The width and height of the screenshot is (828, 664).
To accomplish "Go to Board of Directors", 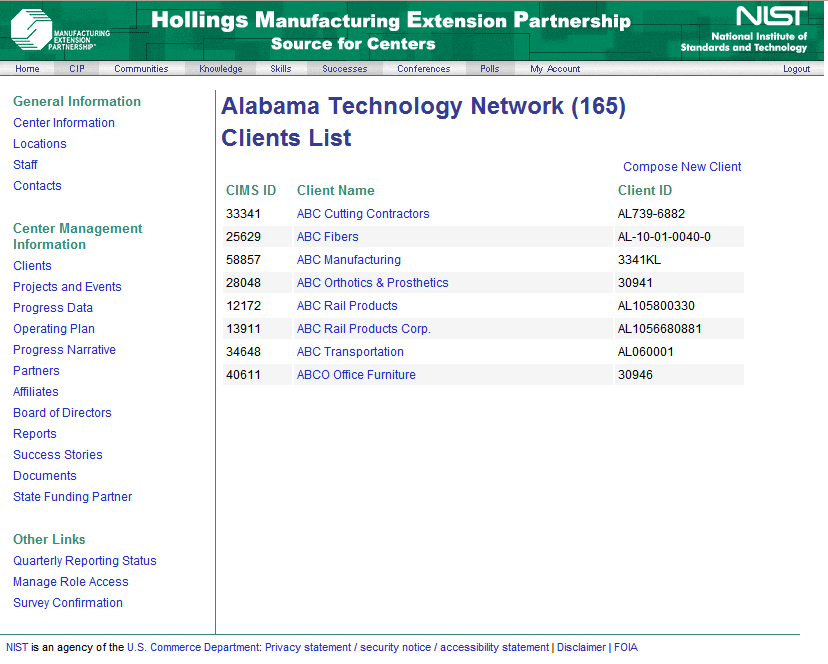I will click(62, 413).
